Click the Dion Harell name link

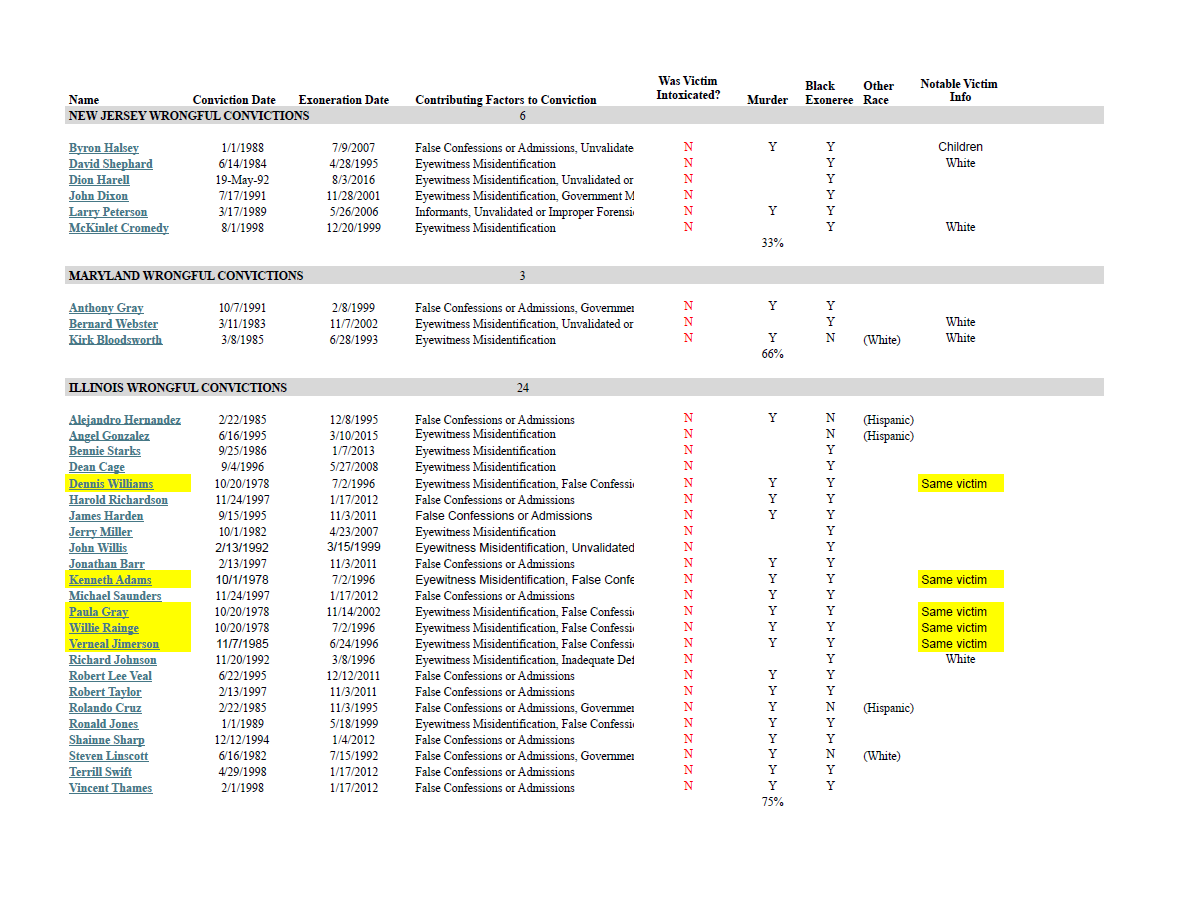99,180
